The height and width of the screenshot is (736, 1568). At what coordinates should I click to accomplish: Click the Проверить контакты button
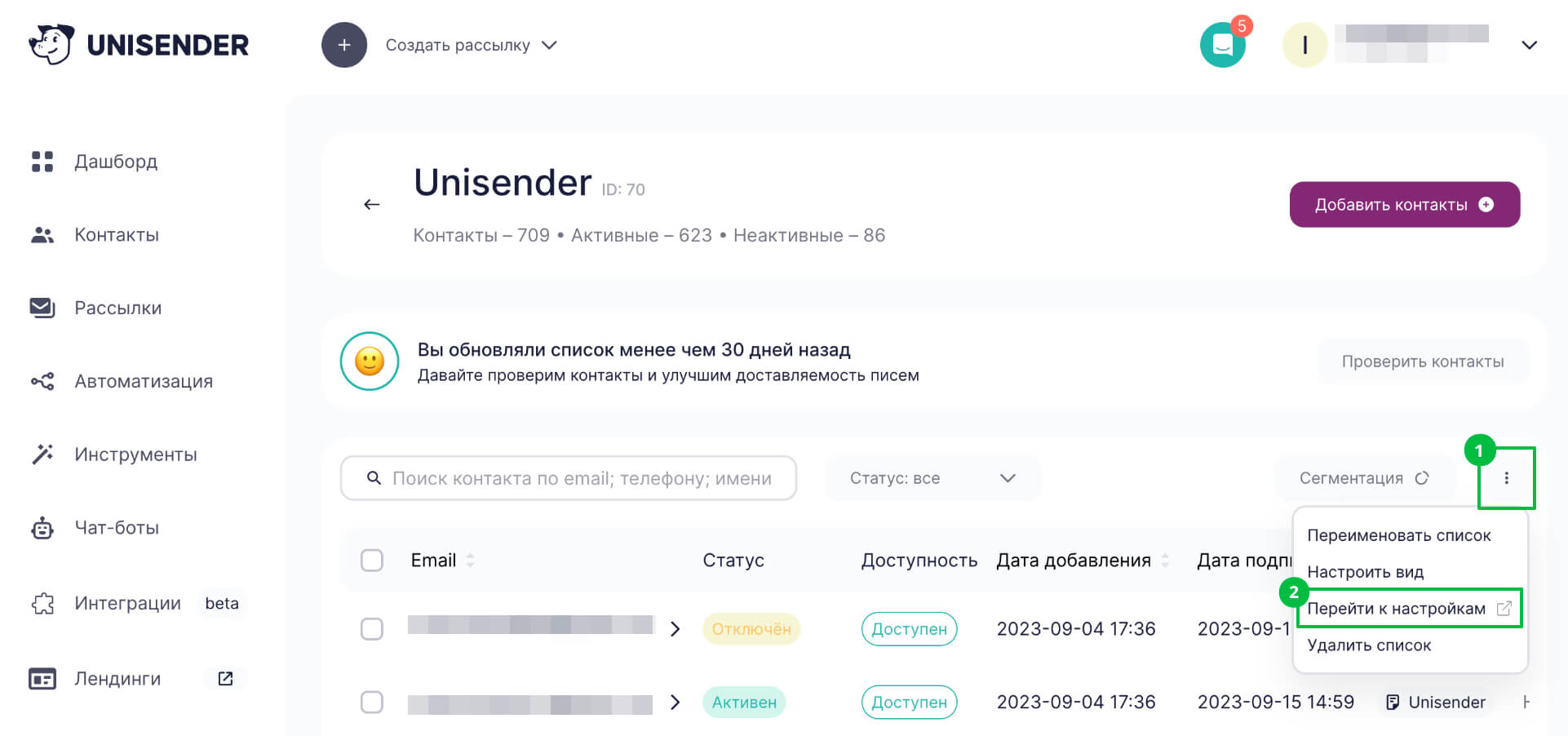(1423, 361)
